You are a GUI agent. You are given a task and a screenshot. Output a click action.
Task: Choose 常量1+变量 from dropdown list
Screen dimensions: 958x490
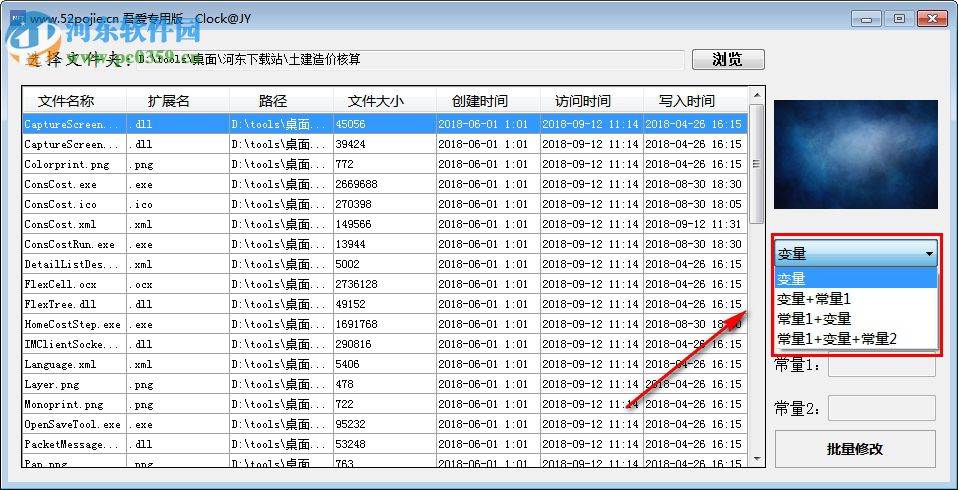[x=856, y=318]
